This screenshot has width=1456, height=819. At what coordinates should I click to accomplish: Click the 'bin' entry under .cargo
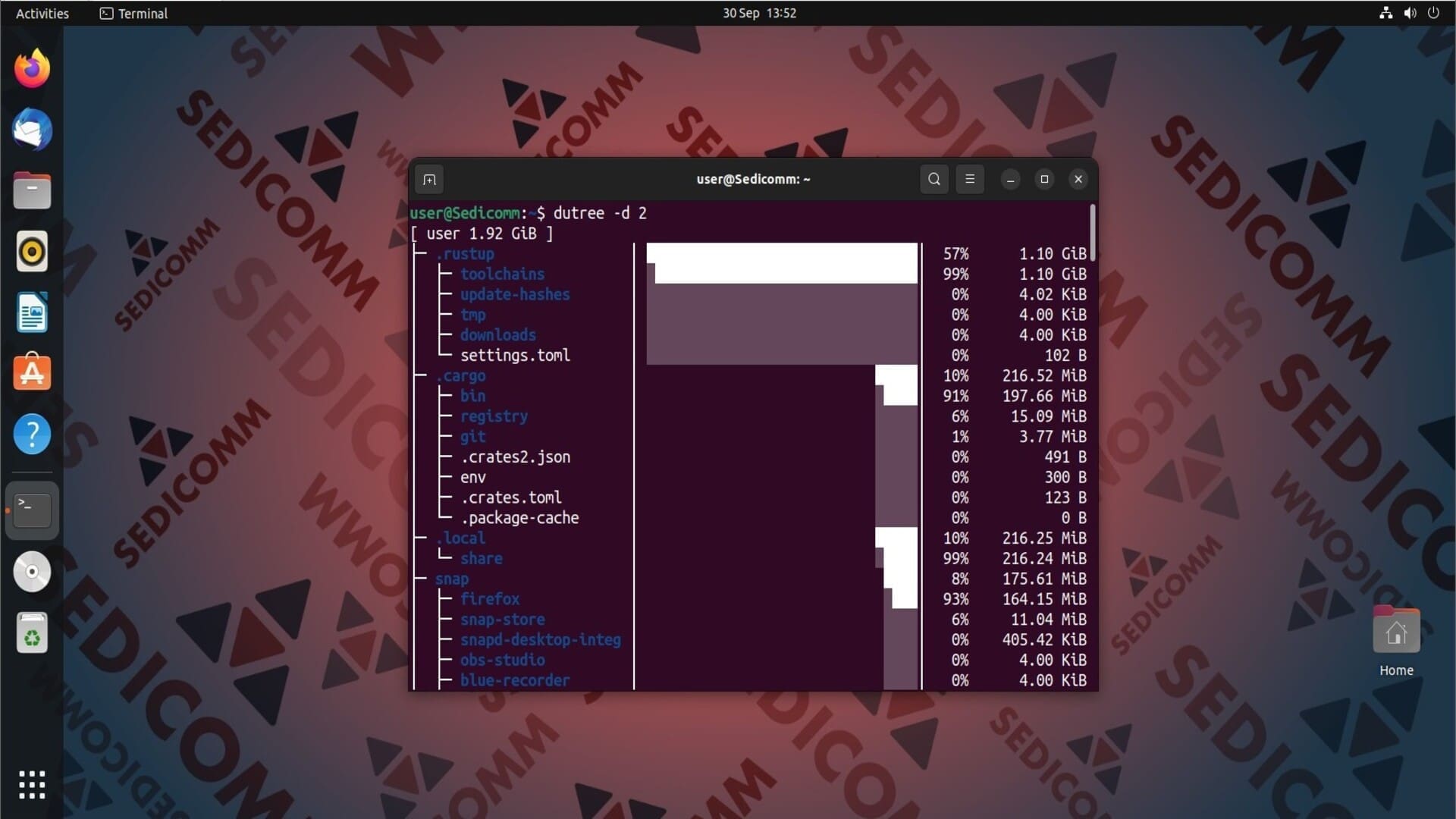point(472,396)
